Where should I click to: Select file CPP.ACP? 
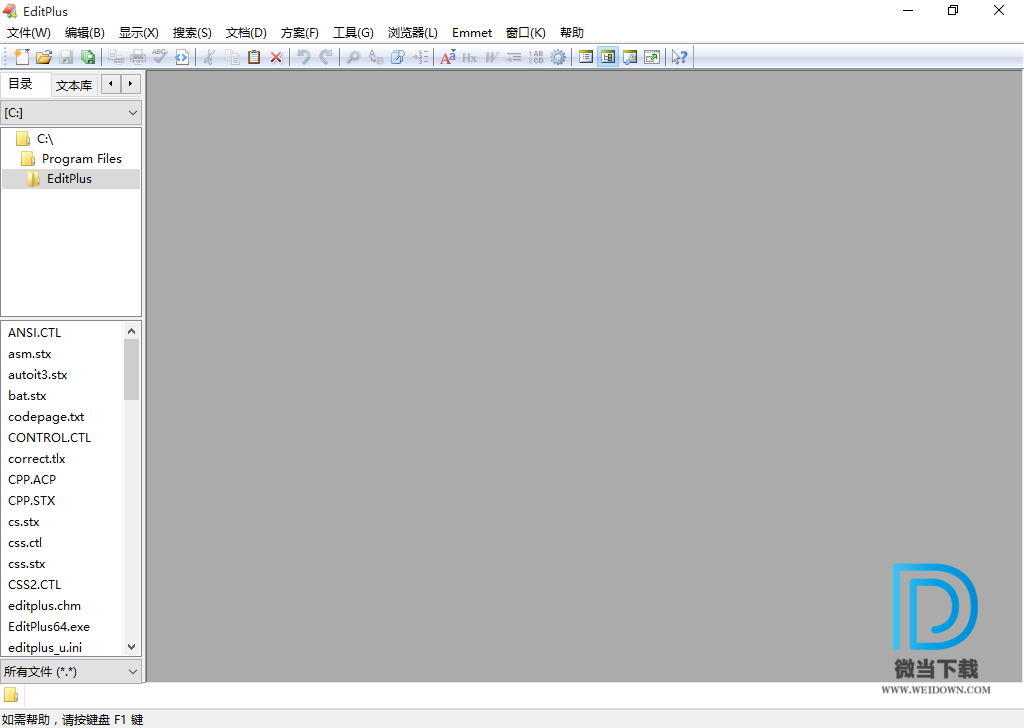32,479
